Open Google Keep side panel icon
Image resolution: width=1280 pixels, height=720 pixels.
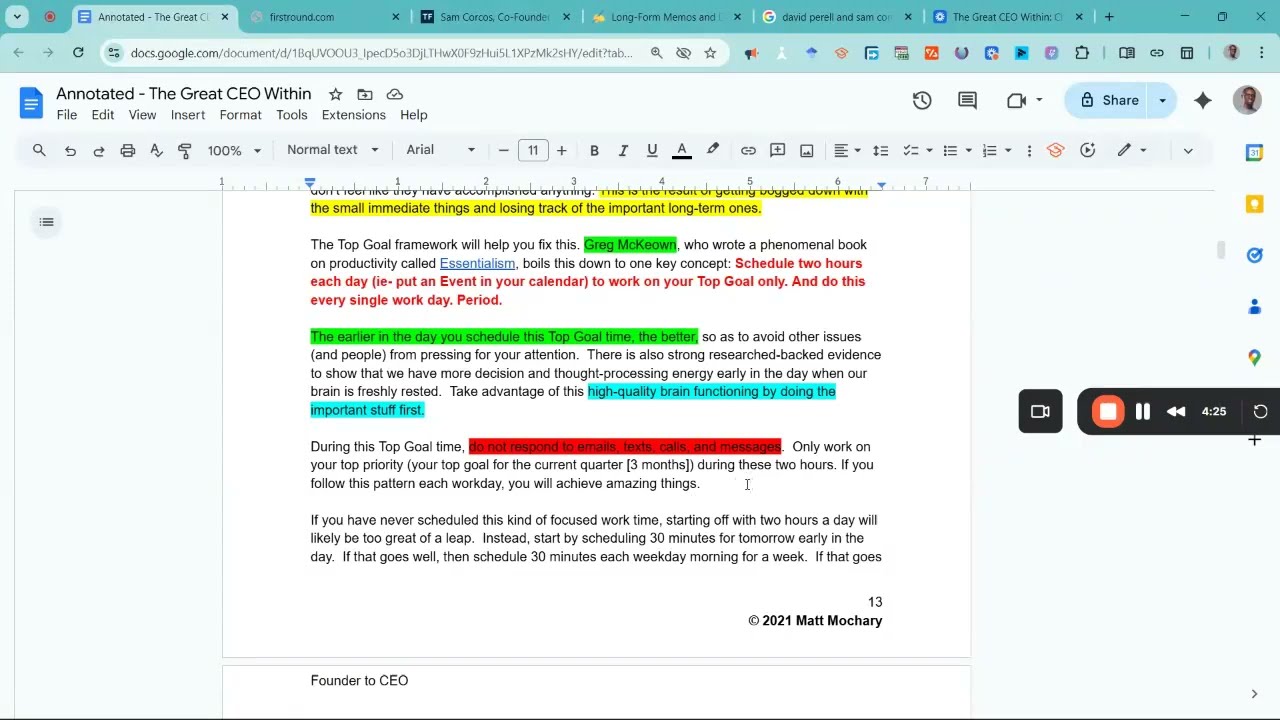pyautogui.click(x=1254, y=204)
